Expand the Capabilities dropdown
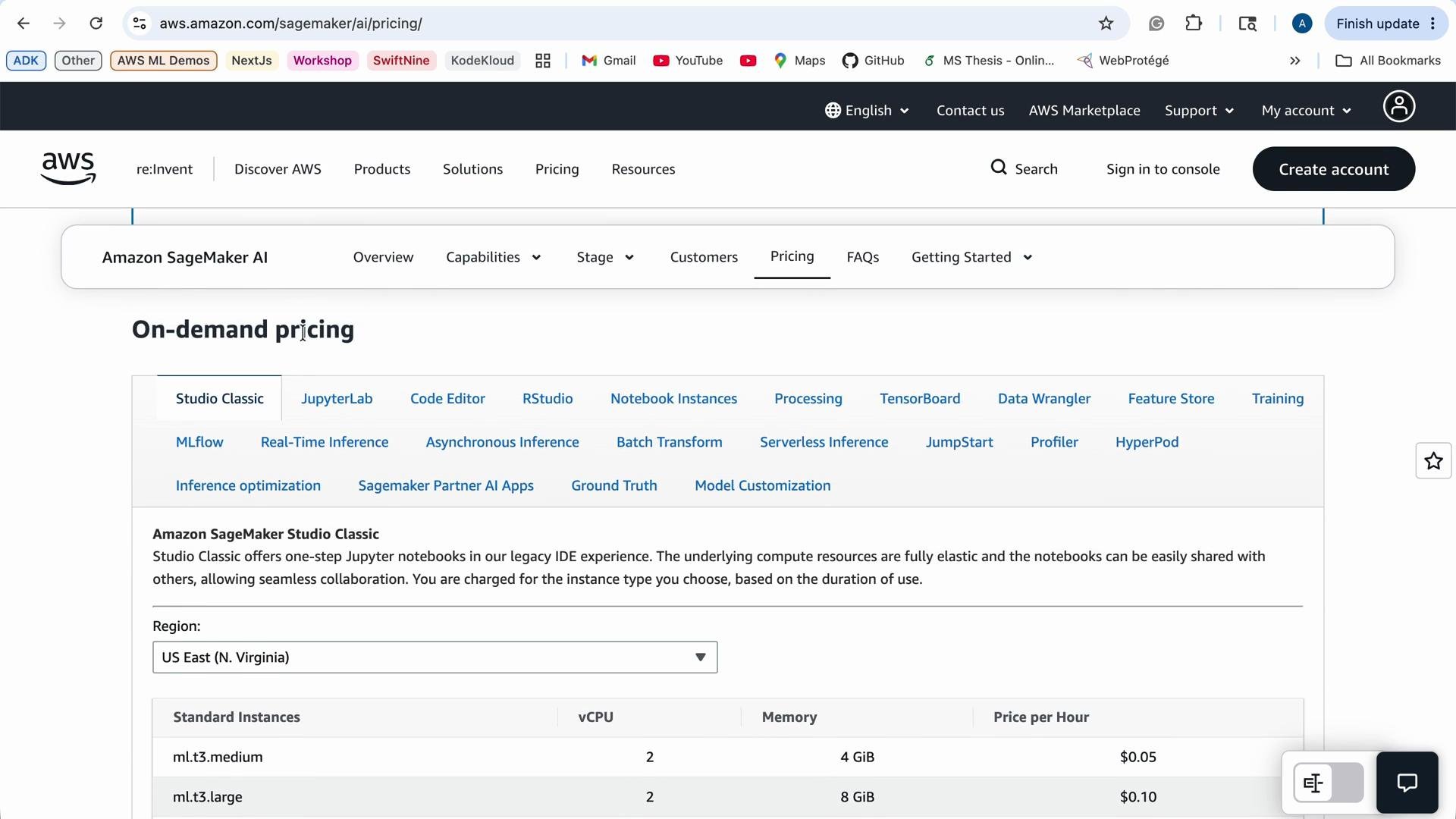Viewport: 1456px width, 819px height. coord(494,257)
